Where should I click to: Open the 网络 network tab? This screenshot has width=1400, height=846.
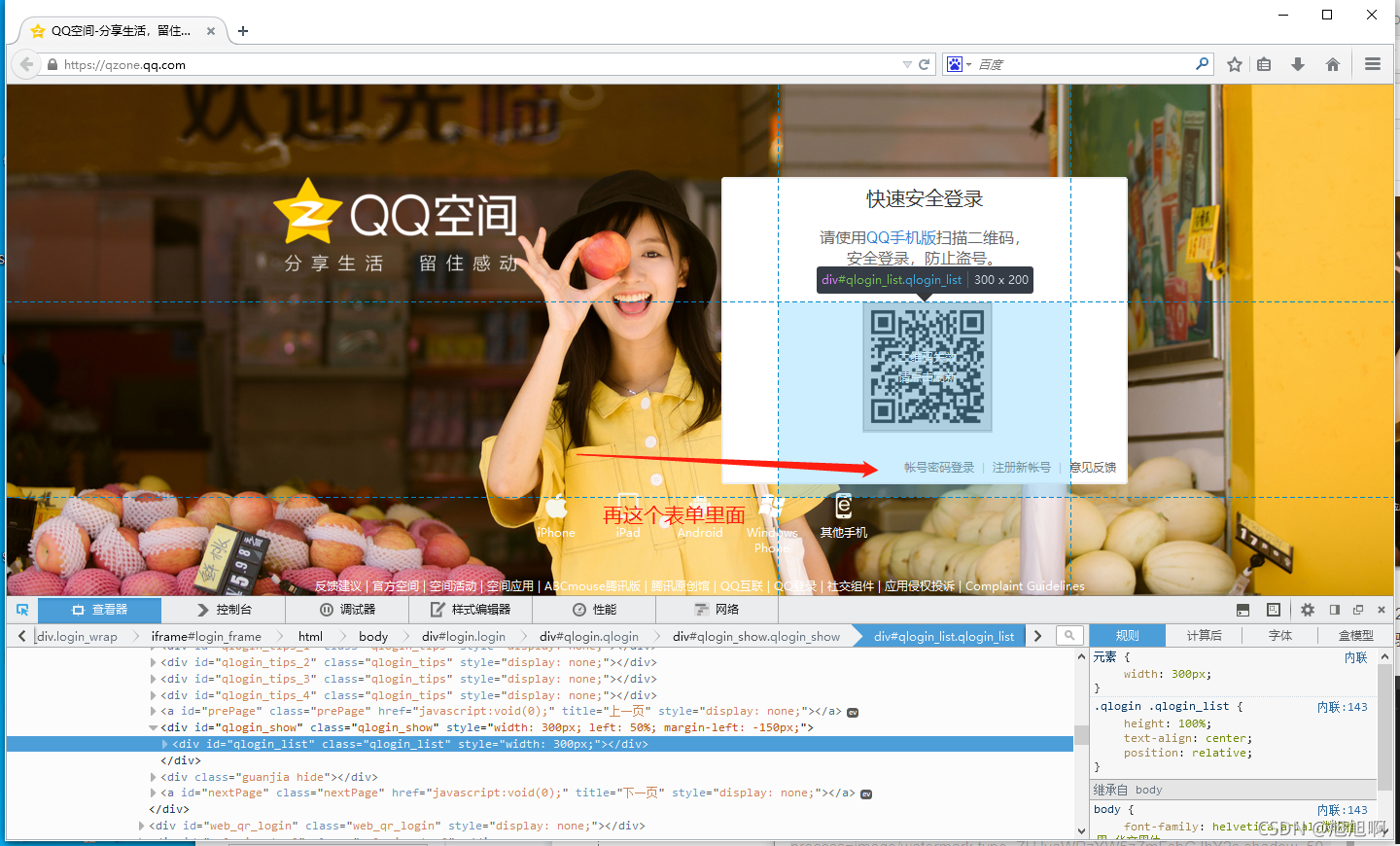pyautogui.click(x=717, y=610)
